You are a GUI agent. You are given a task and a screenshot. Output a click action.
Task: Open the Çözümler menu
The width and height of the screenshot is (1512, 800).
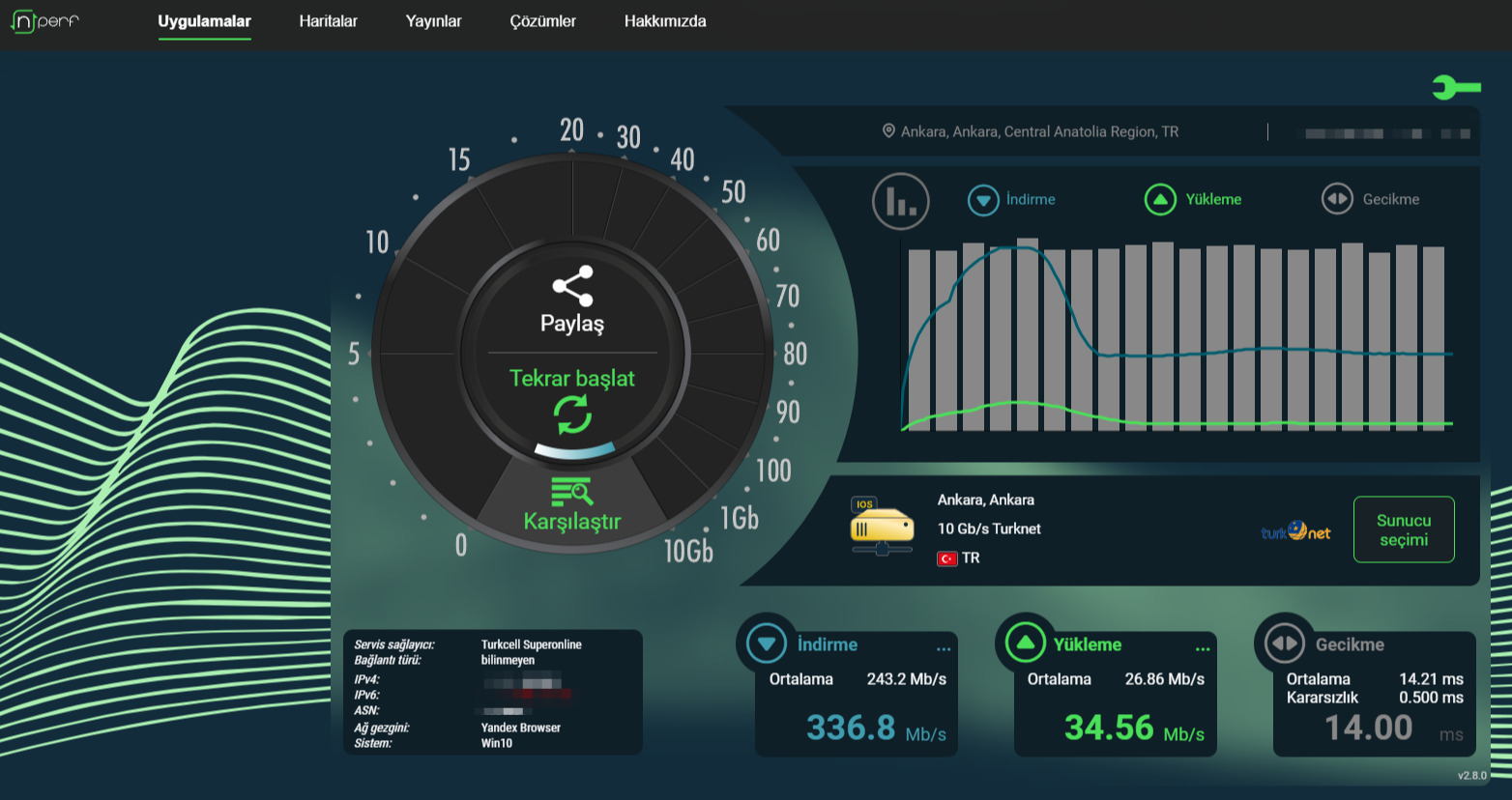pyautogui.click(x=542, y=21)
